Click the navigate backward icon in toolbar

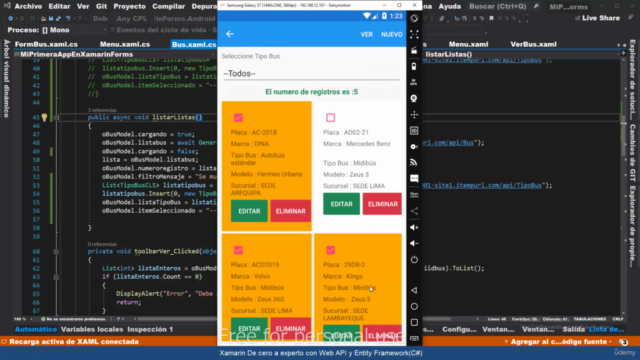click(10, 18)
